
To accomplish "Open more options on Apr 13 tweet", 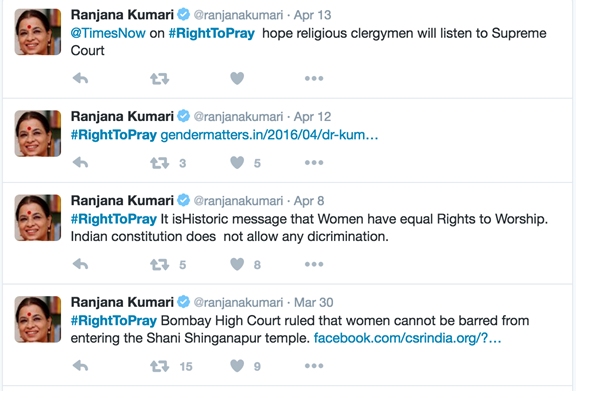I will click(x=314, y=78).
